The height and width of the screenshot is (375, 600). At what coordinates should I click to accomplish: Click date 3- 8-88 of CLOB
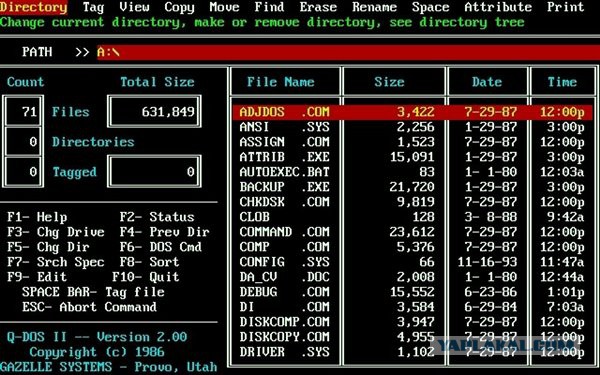click(x=491, y=217)
